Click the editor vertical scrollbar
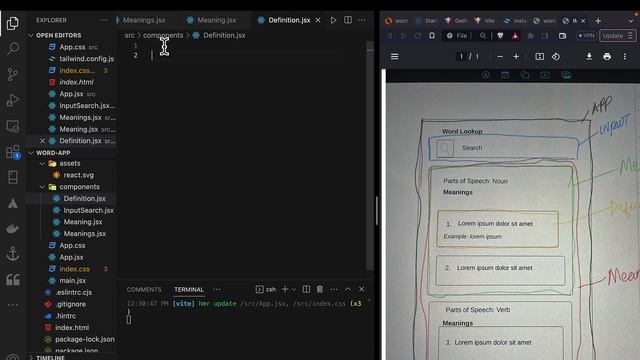640x360 pixels. coord(370,155)
